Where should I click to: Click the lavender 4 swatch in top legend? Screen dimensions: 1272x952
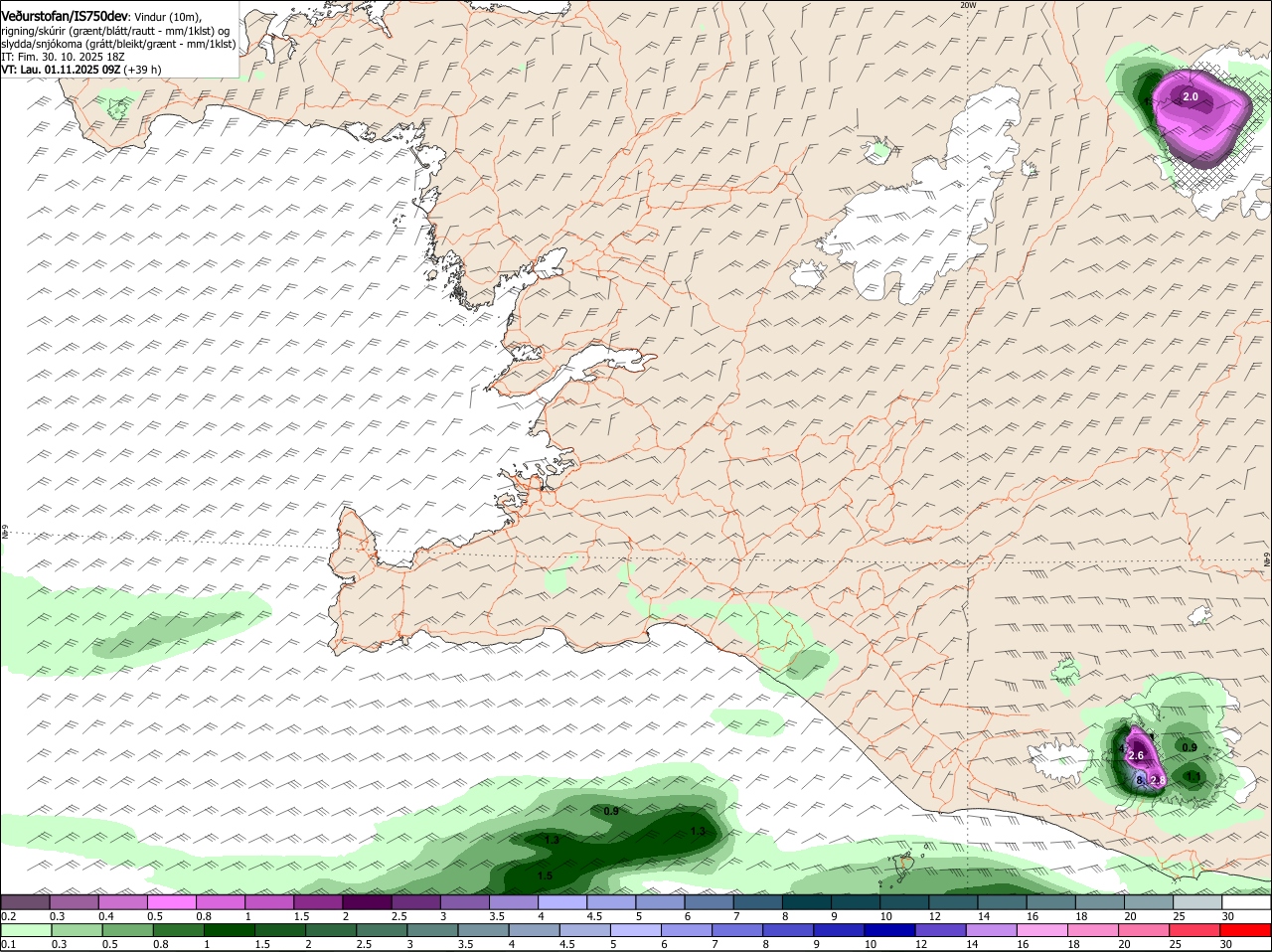(562, 902)
